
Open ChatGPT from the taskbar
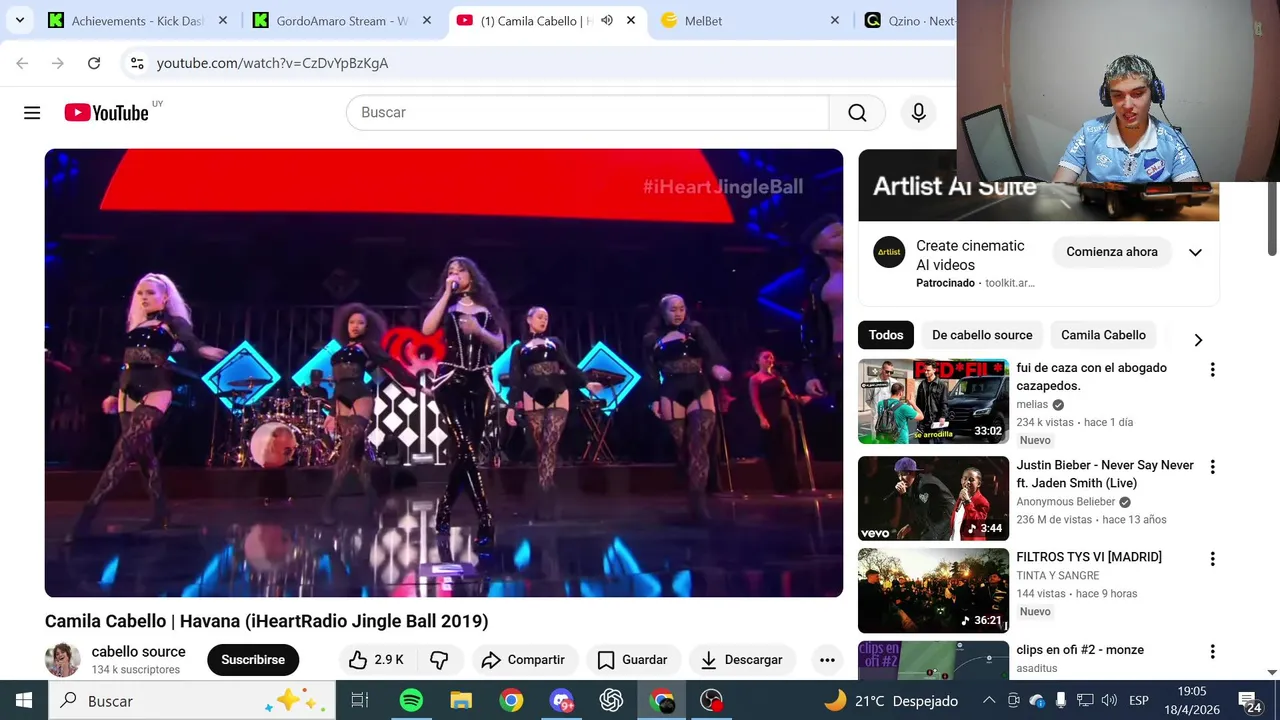611,700
